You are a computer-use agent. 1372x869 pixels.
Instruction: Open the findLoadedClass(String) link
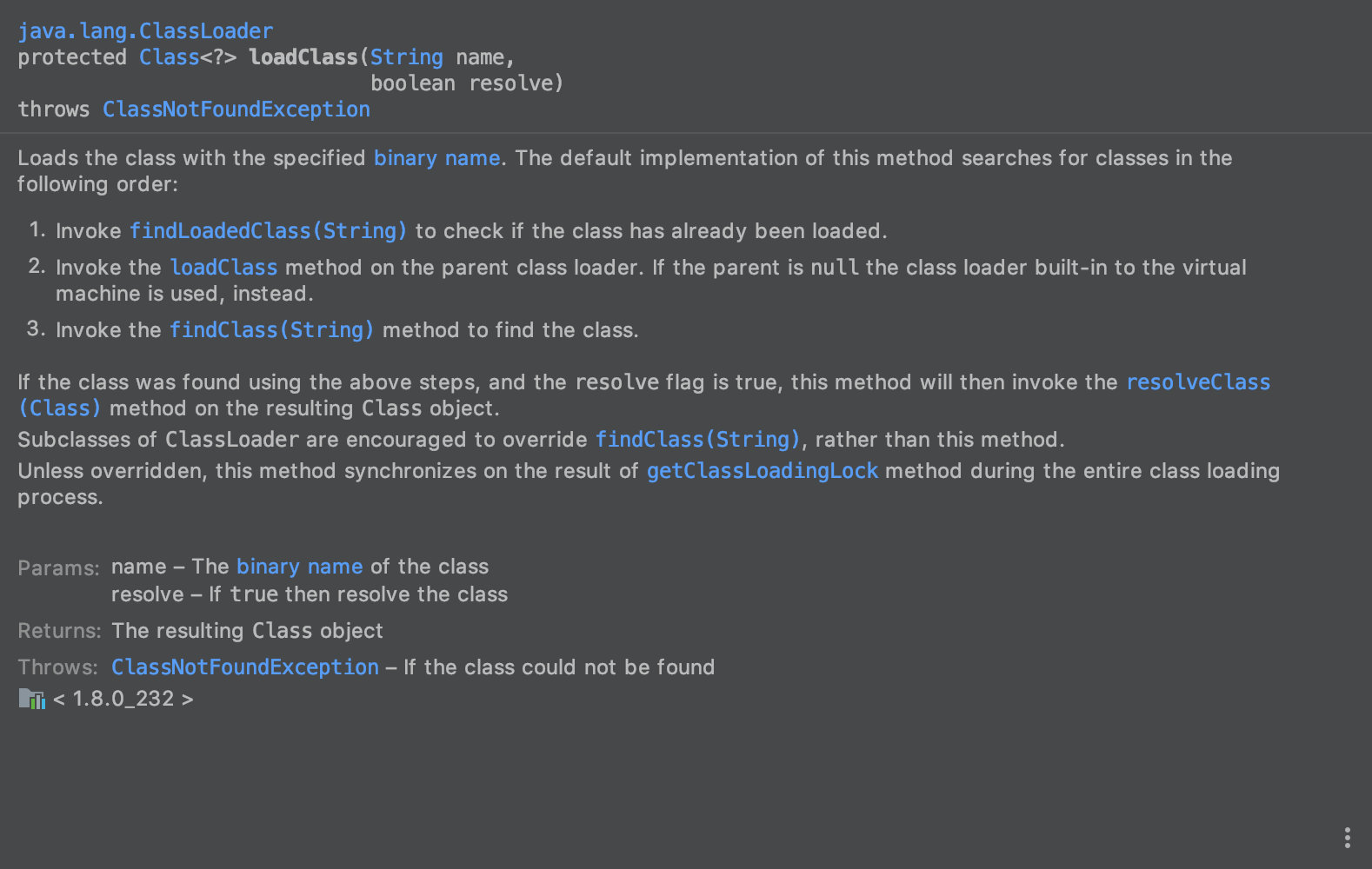click(x=268, y=231)
